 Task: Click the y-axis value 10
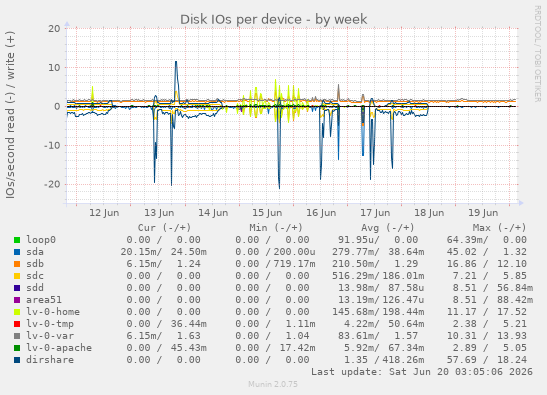click(54, 68)
